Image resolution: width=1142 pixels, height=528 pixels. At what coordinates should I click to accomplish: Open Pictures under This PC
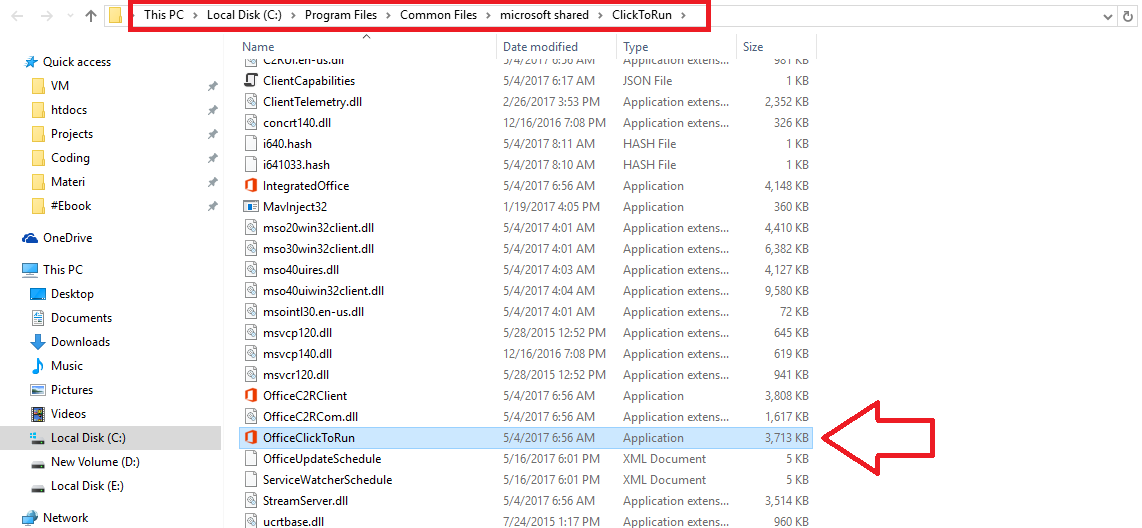pyautogui.click(x=71, y=390)
